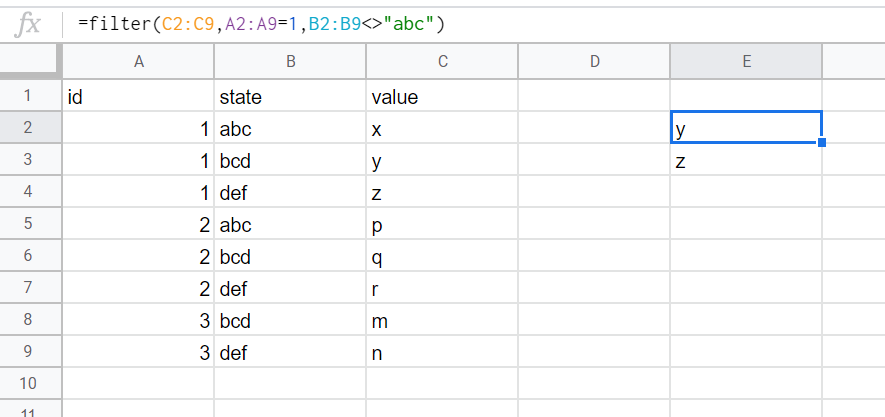Click the "state" header cell

pos(290,97)
